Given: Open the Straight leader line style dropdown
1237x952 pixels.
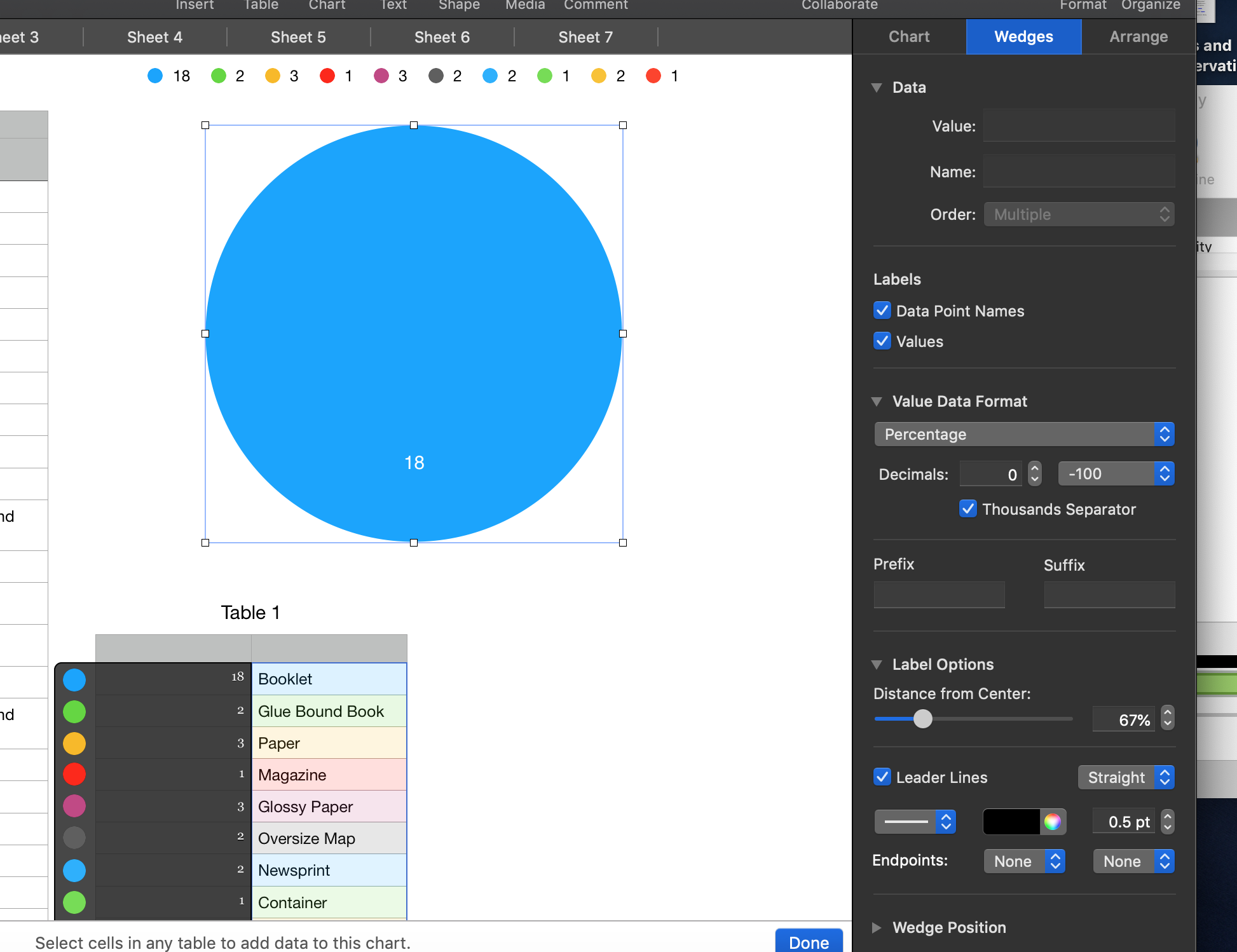Looking at the screenshot, I should point(1125,777).
